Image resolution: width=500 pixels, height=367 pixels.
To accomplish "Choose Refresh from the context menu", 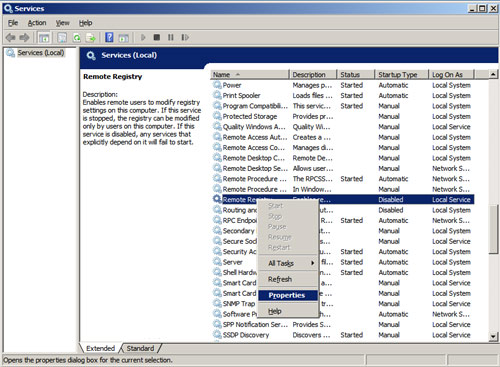I will [288, 279].
